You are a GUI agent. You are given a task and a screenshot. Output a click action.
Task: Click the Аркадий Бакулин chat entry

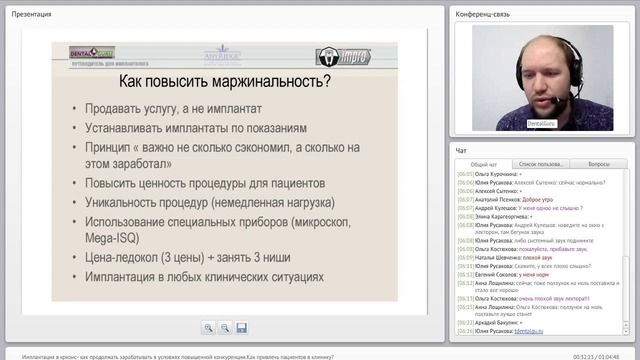click(490, 322)
